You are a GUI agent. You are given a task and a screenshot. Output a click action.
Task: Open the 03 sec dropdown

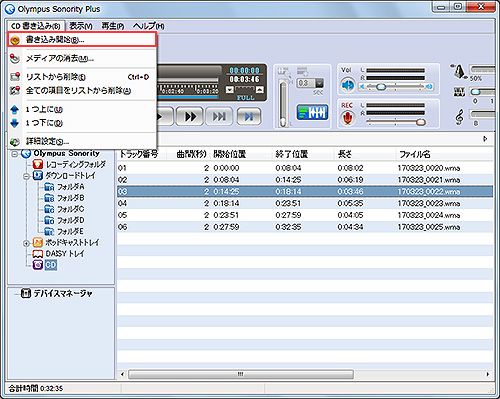pyautogui.click(x=319, y=83)
